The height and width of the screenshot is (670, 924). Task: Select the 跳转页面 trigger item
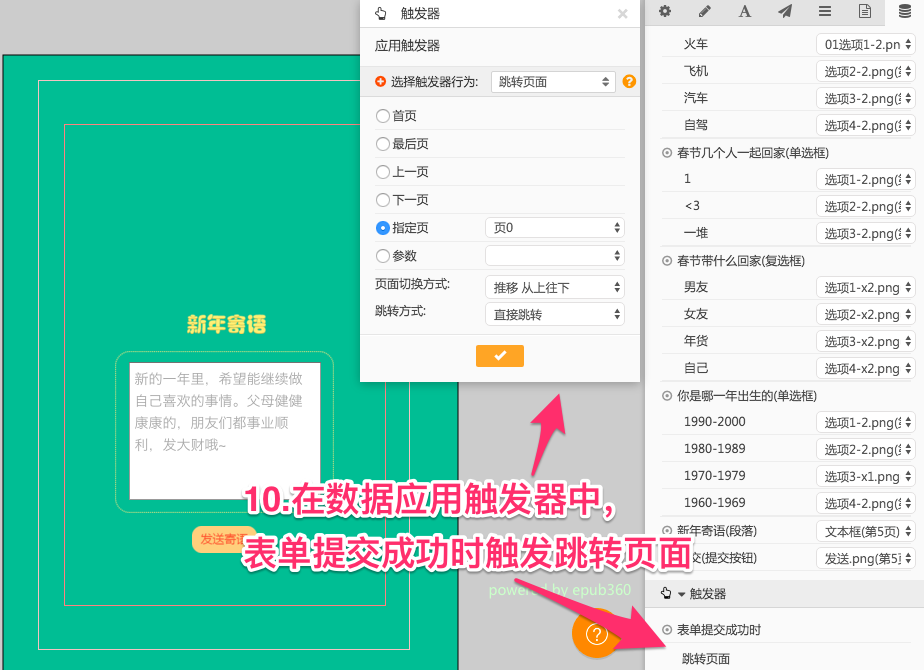(x=706, y=658)
